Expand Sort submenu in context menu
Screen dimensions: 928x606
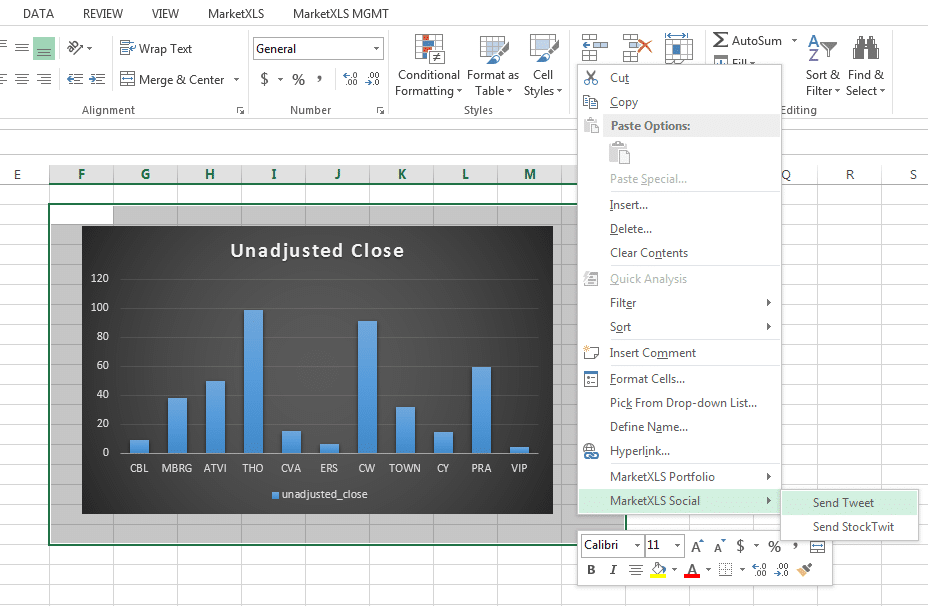679,327
